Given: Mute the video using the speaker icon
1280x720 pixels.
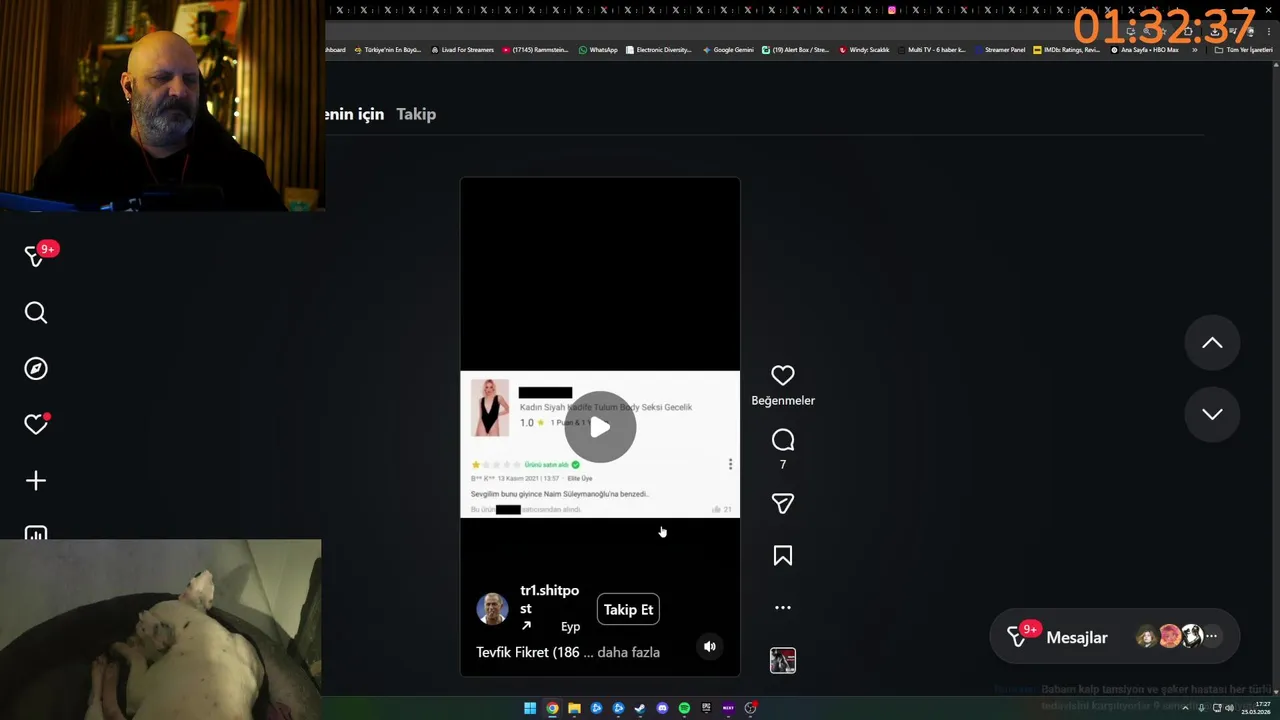Looking at the screenshot, I should pos(710,646).
